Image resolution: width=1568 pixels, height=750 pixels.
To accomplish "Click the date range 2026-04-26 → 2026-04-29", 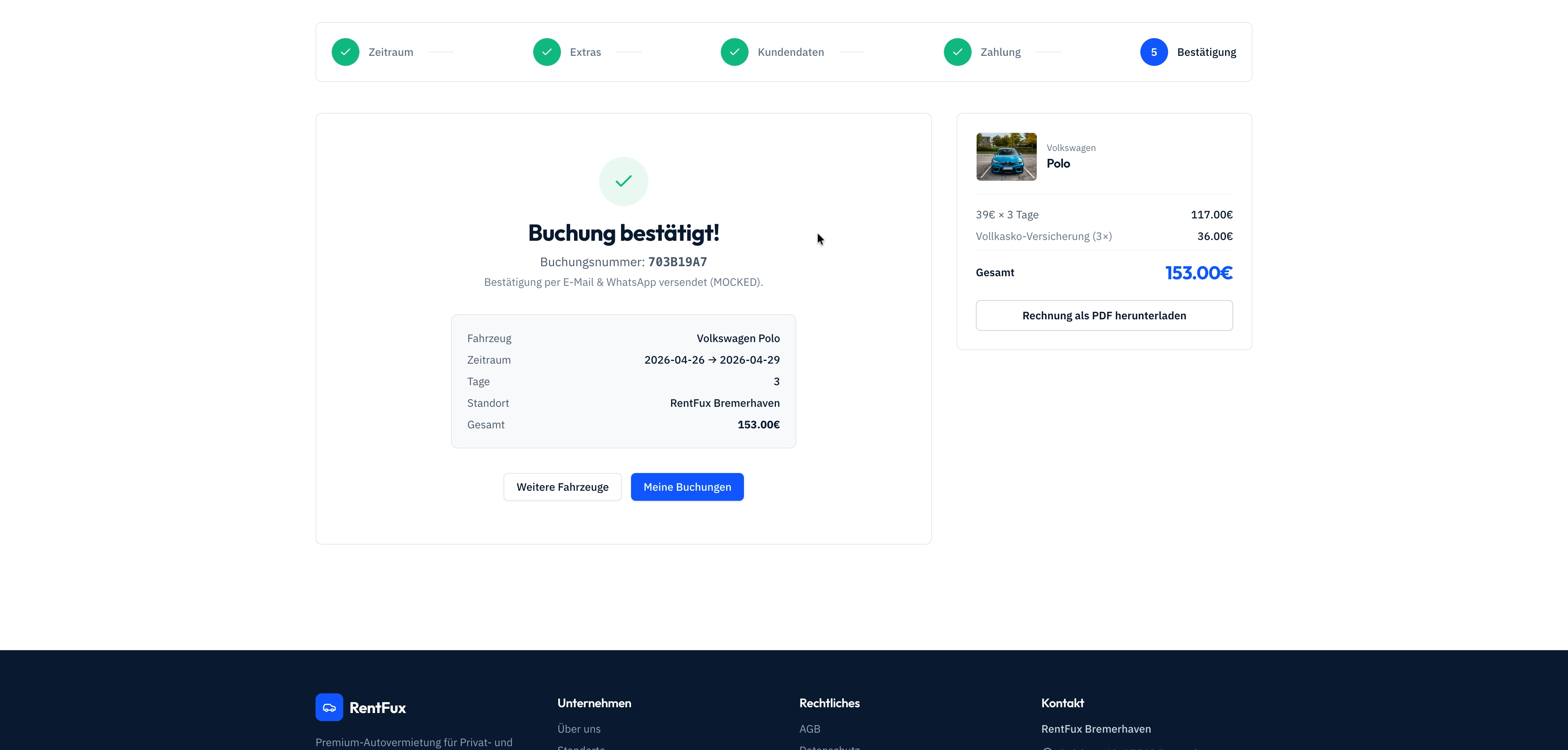I will 712,360.
